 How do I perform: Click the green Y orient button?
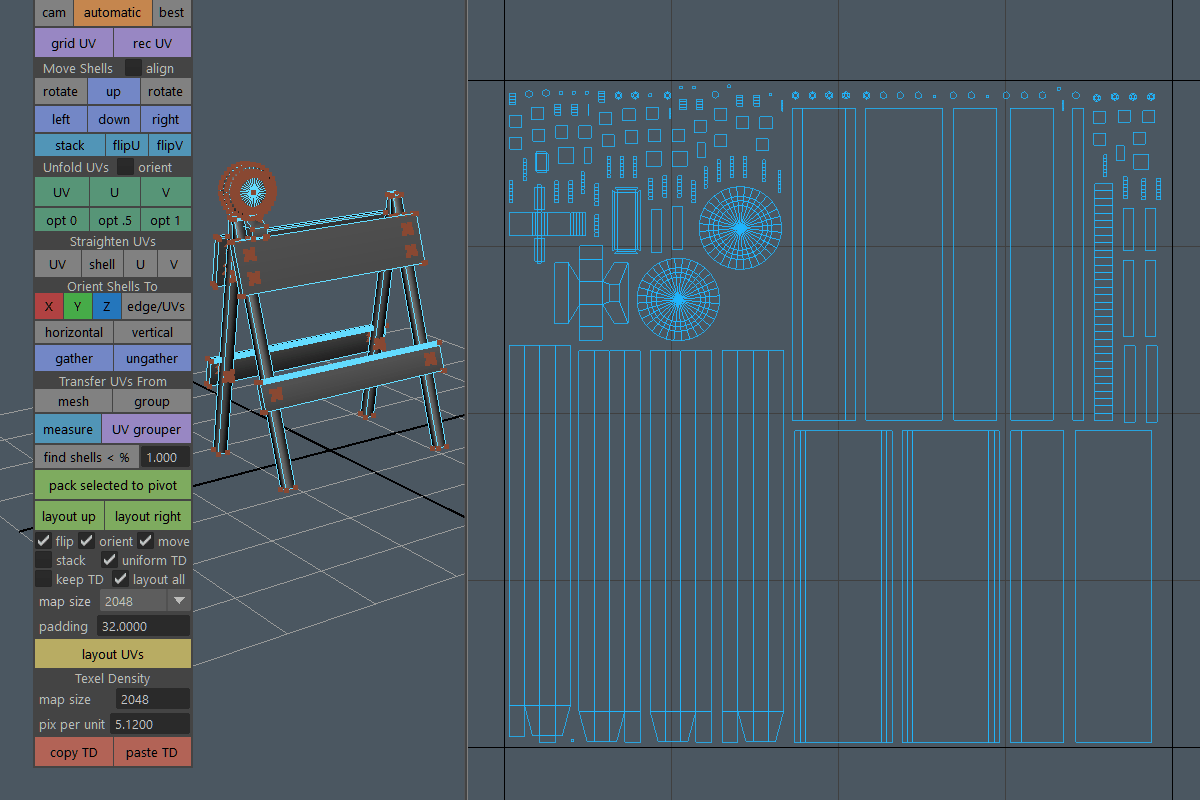[x=78, y=306]
